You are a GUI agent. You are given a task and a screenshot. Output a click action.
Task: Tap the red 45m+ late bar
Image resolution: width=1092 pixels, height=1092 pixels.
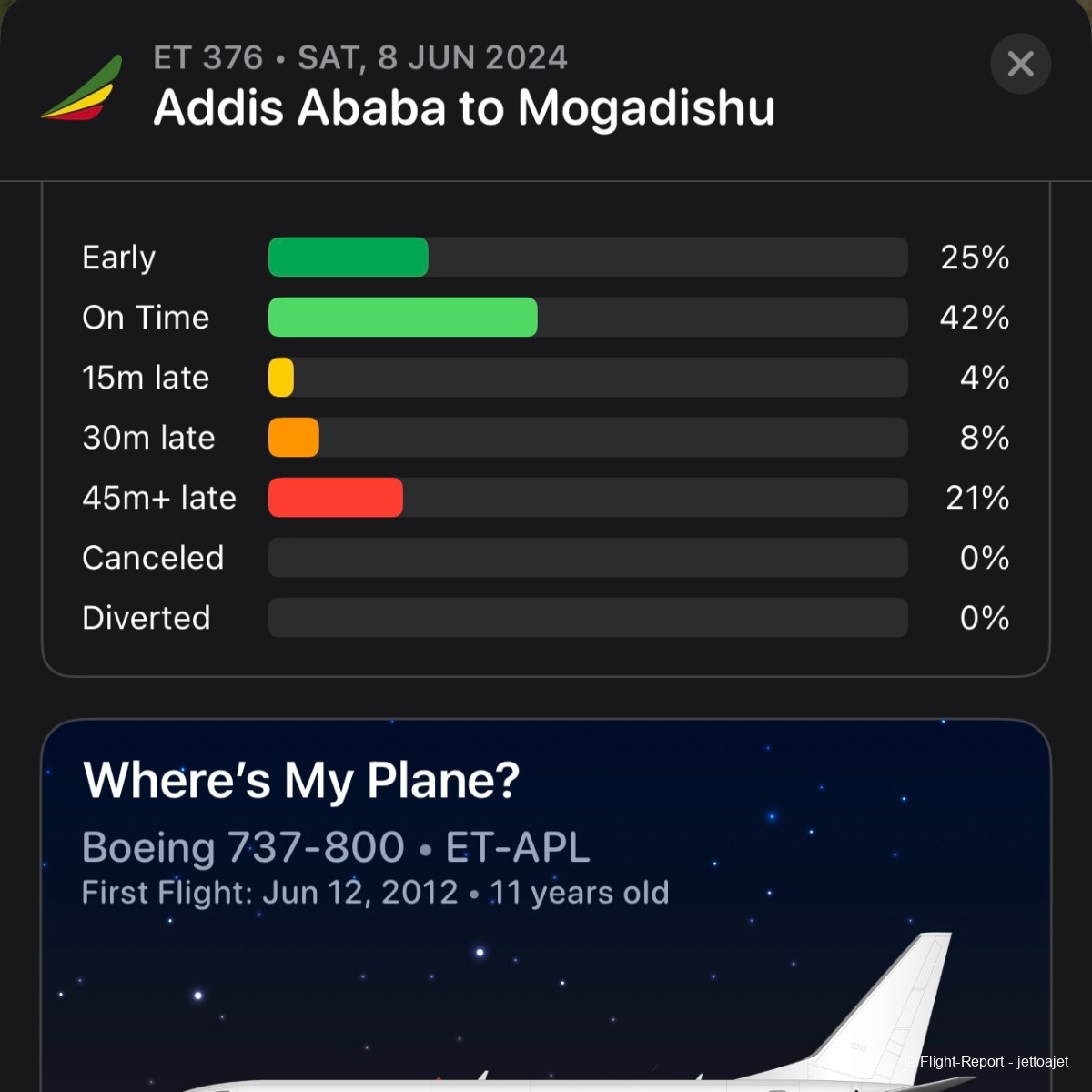point(336,498)
